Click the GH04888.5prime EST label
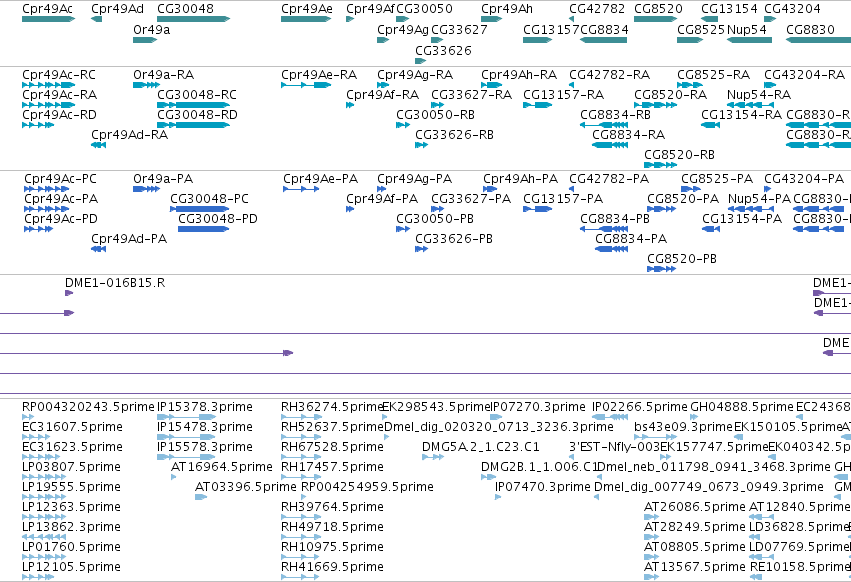The image size is (851, 582). pos(742,407)
